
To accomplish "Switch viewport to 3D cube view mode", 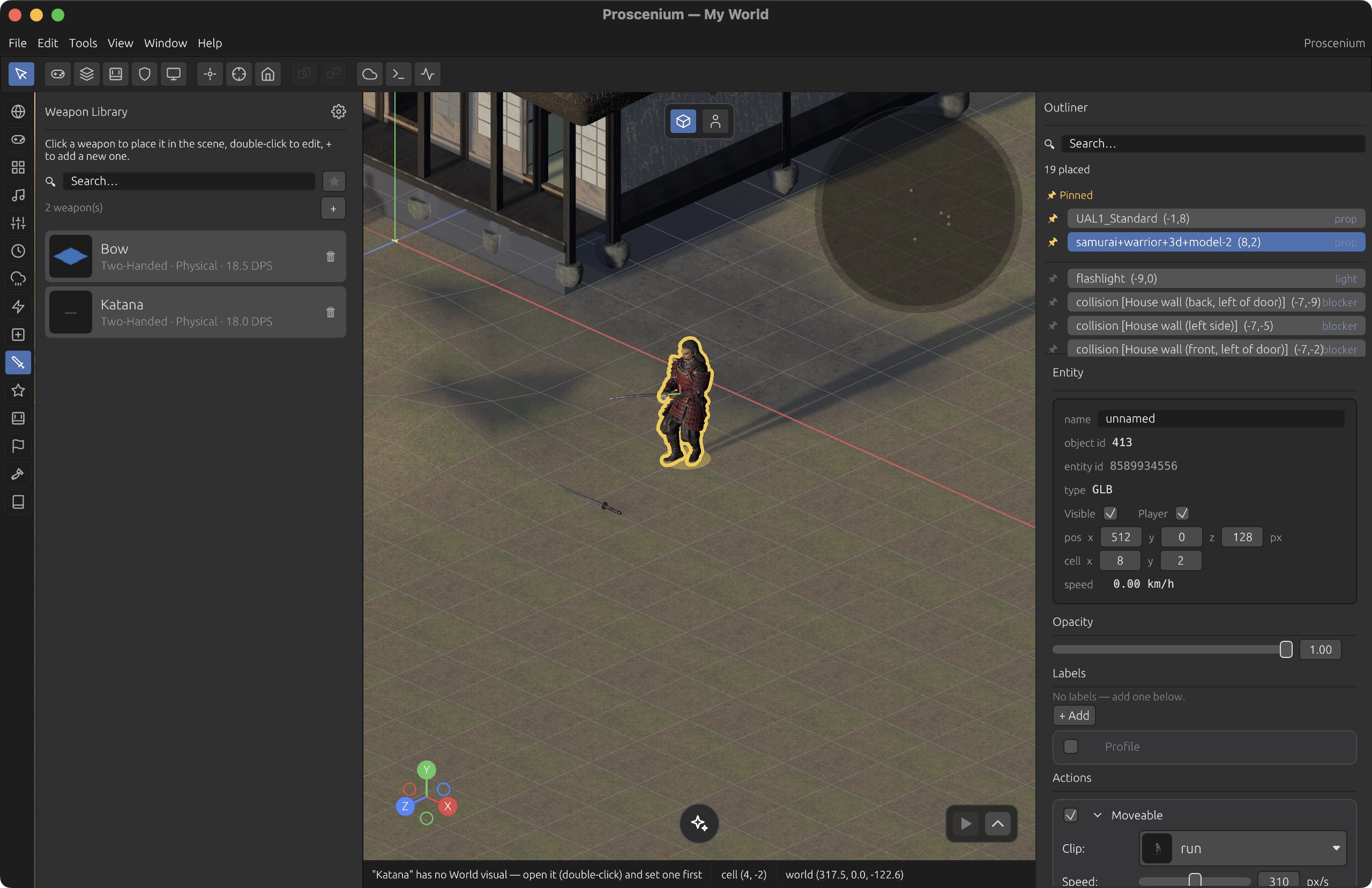I will click(683, 121).
